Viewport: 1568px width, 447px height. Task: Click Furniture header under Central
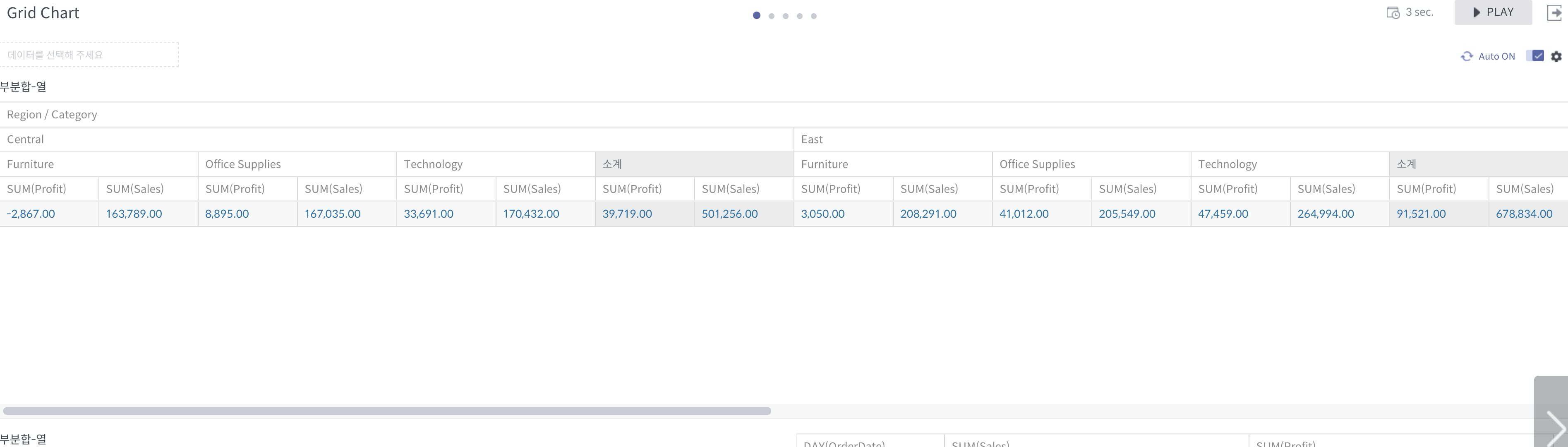click(98, 164)
